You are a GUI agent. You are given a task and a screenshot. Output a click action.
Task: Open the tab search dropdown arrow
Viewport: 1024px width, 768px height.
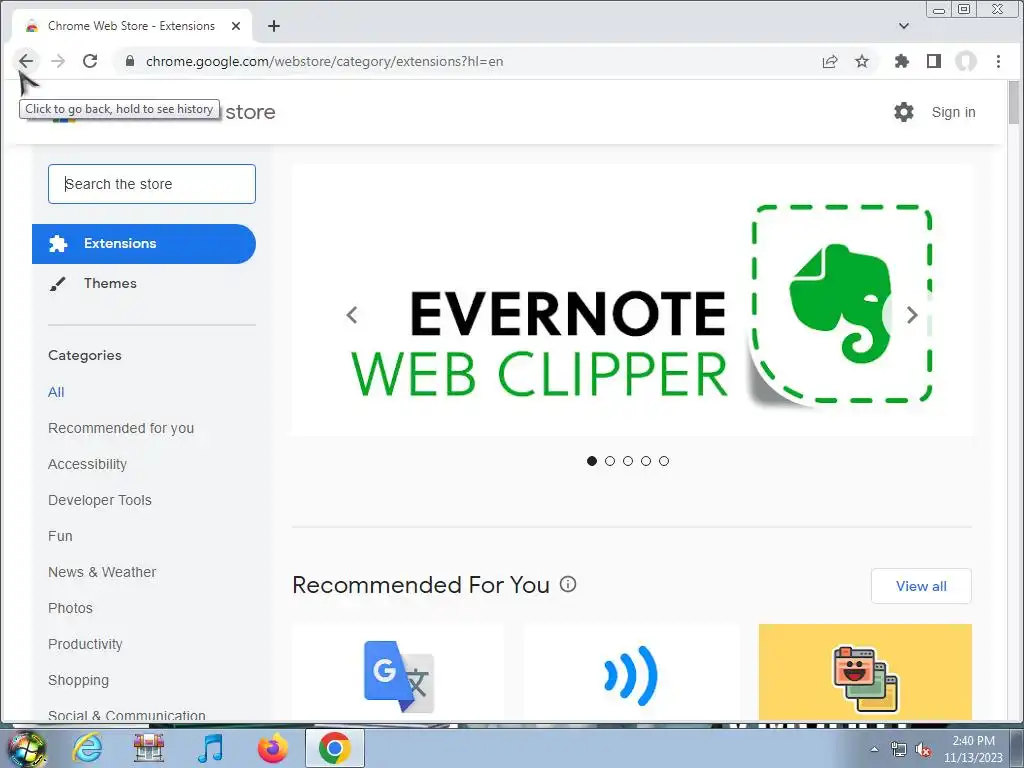point(904,26)
